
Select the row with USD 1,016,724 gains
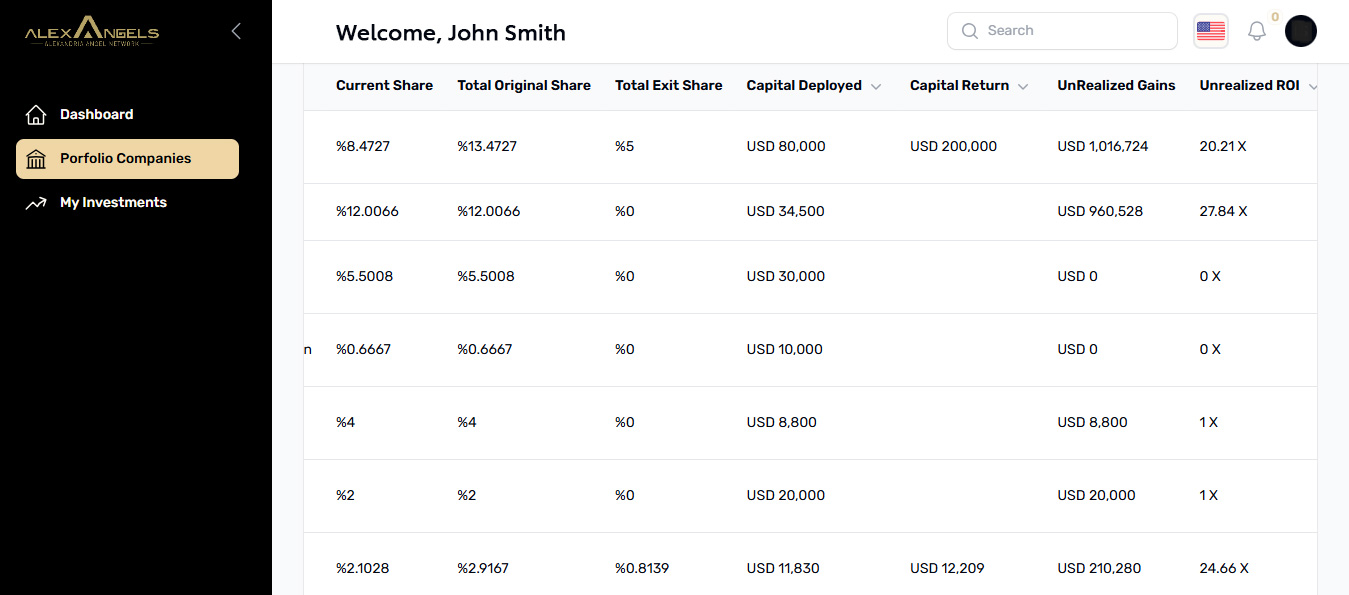(x=810, y=147)
